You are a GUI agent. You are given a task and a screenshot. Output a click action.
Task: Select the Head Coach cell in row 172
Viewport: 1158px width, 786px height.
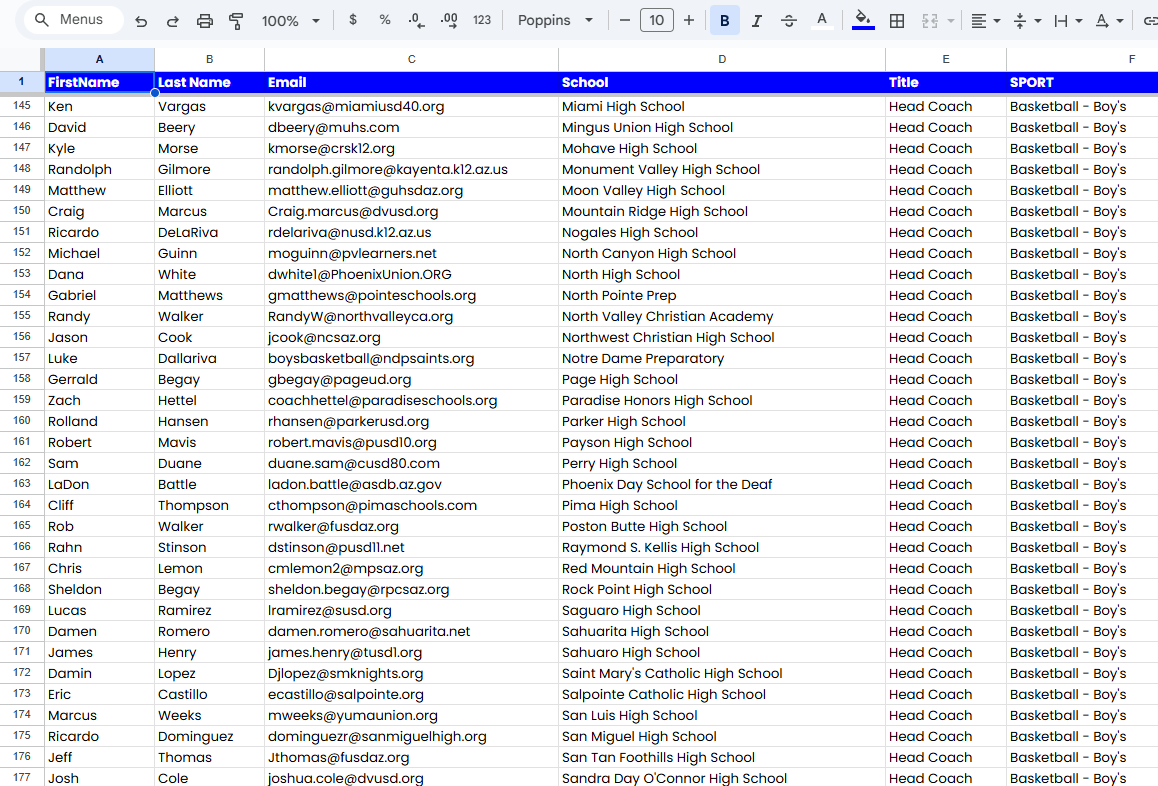(x=945, y=673)
